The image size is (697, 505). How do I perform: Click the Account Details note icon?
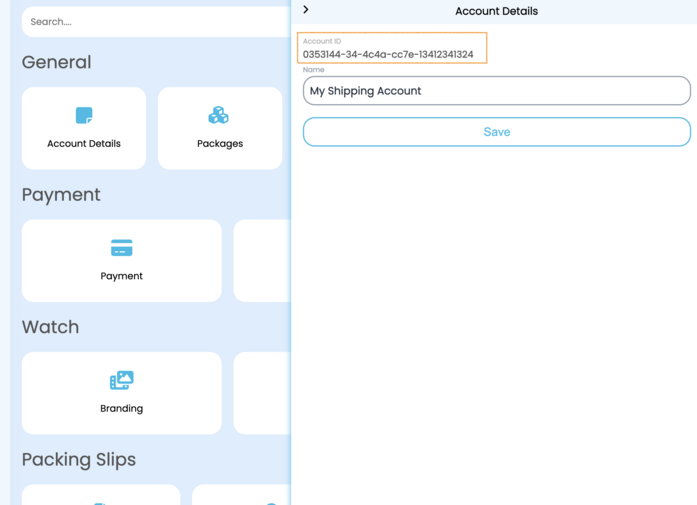point(84,116)
